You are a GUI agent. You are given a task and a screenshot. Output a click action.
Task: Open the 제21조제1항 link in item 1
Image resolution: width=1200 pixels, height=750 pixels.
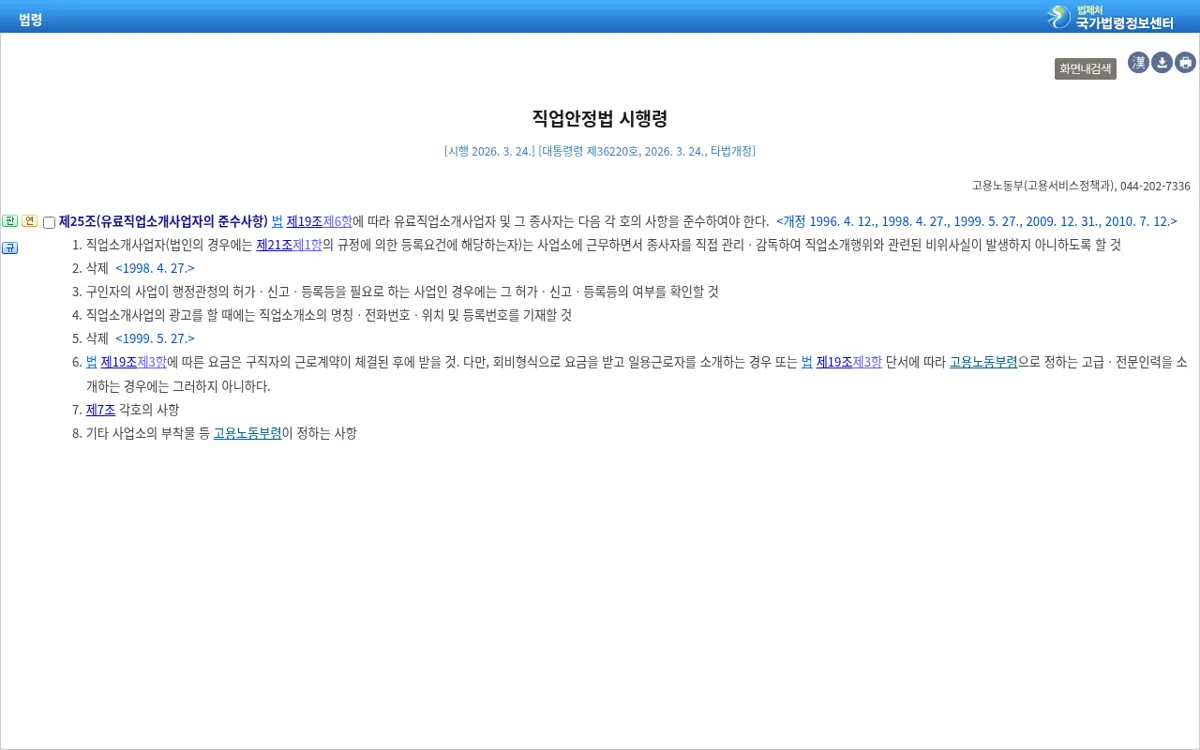289,245
